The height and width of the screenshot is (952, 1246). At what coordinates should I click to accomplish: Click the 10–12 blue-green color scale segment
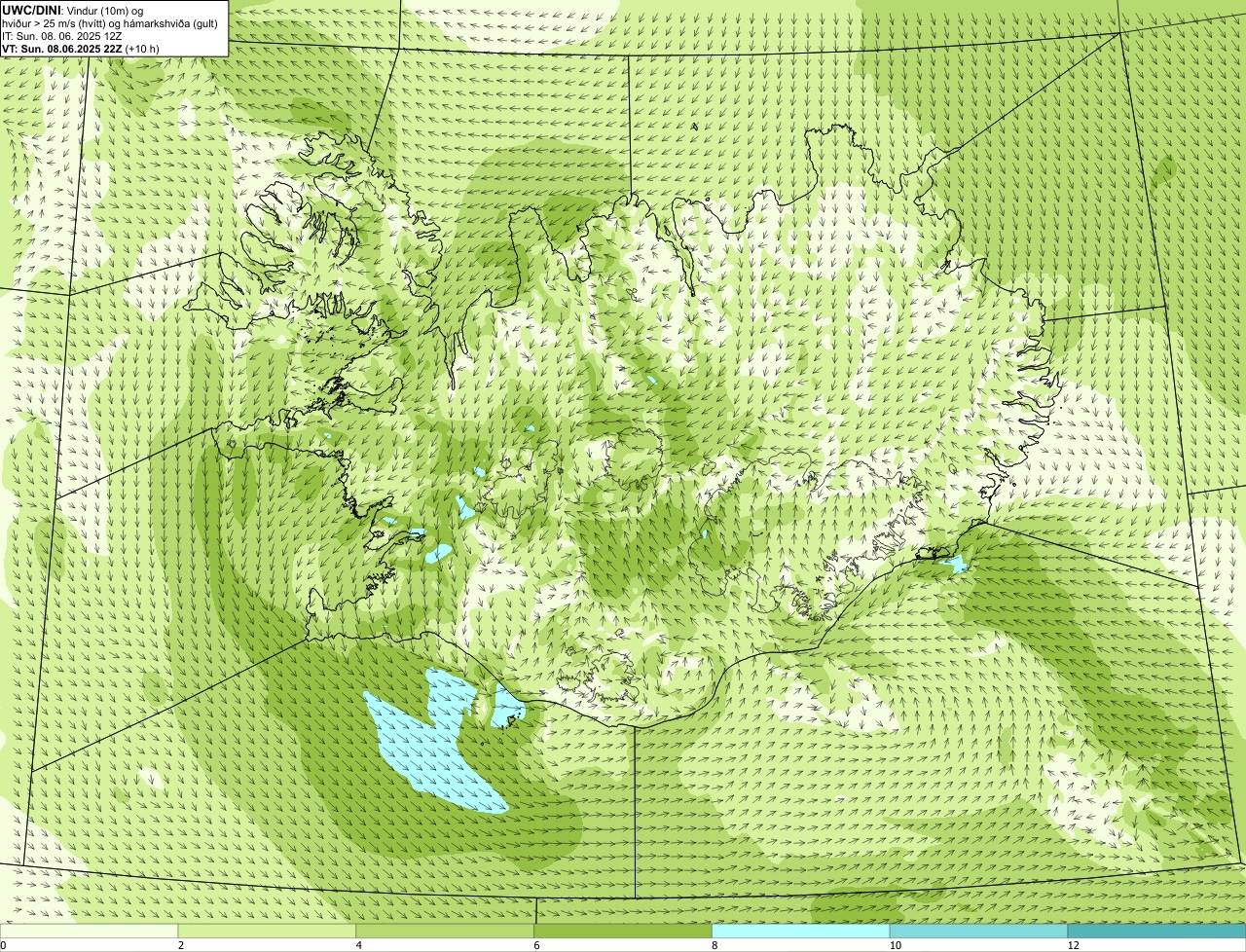click(978, 932)
